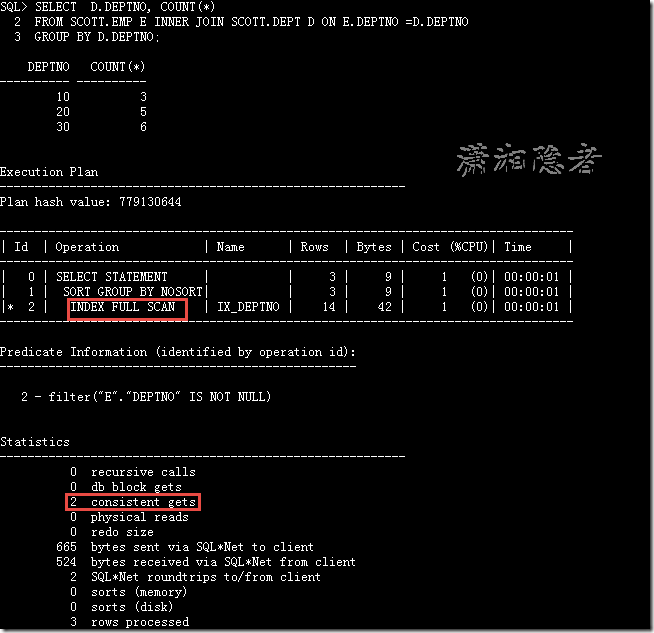Click the 'physical reads' statistic line
This screenshot has width=654, height=633.
(x=129, y=517)
